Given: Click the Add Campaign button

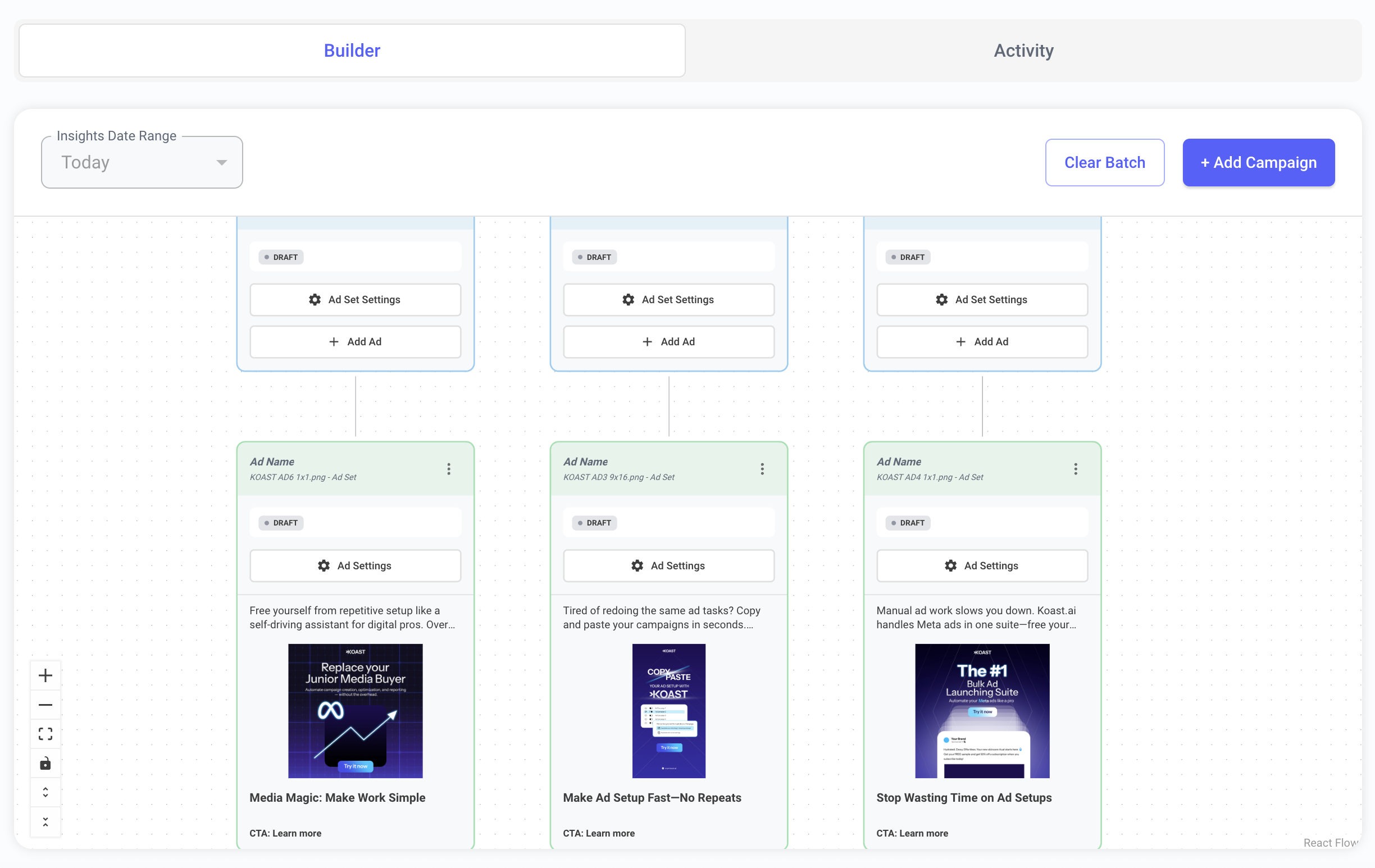Looking at the screenshot, I should click(1258, 162).
